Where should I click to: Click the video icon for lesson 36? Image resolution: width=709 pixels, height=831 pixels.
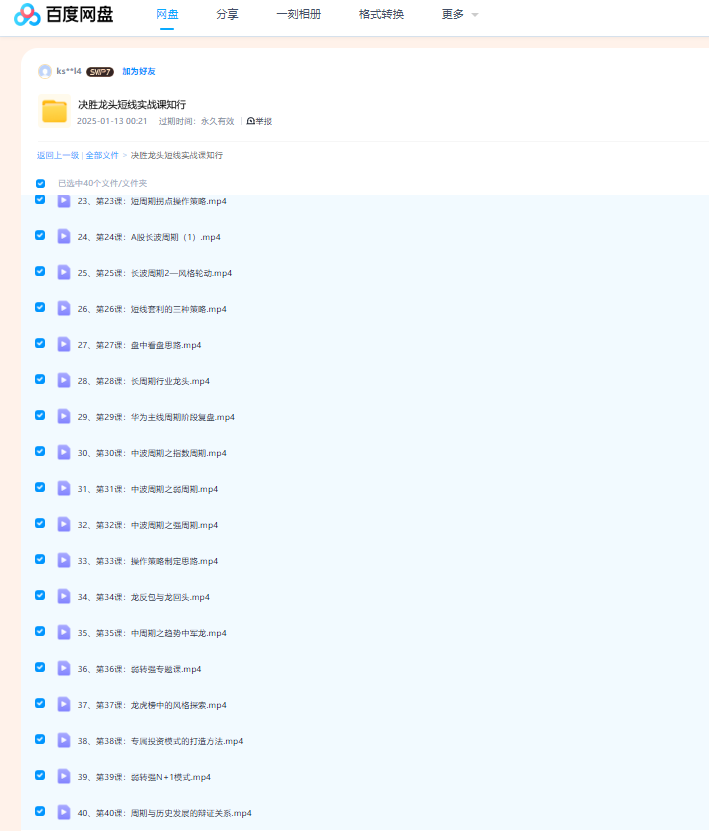[64, 669]
